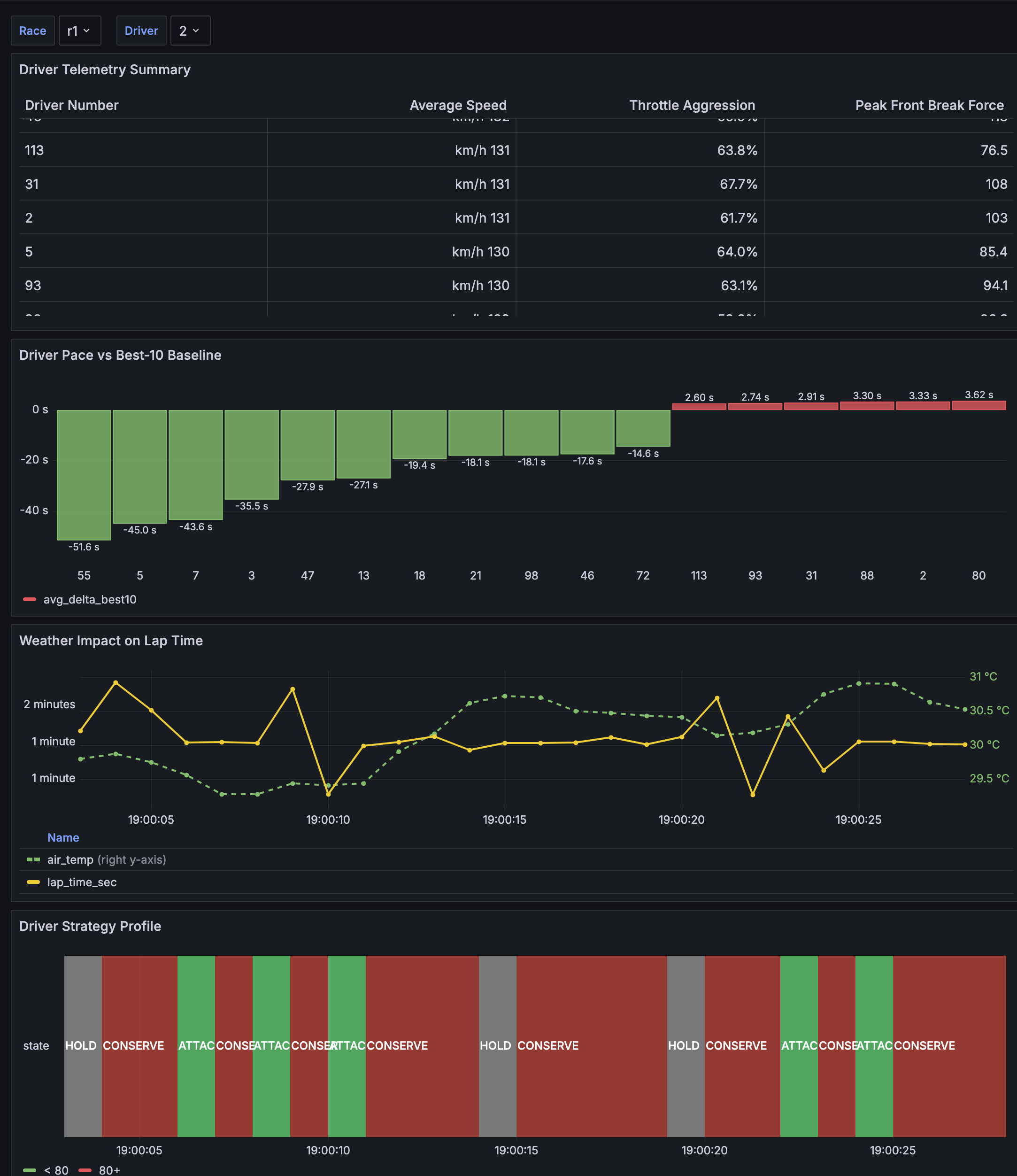Click the red avg_delta_best10 legend icon
Viewport: 1017px width, 1176px height.
point(30,599)
